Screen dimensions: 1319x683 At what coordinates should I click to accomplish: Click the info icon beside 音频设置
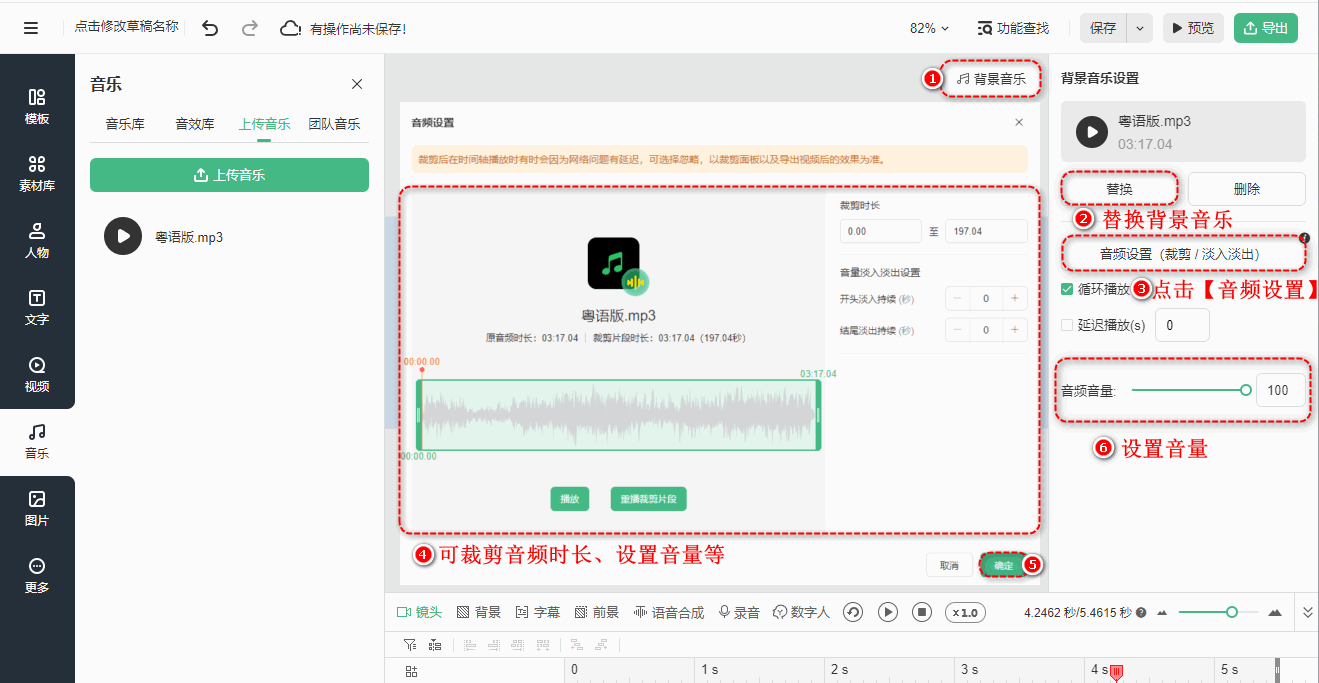1304,238
